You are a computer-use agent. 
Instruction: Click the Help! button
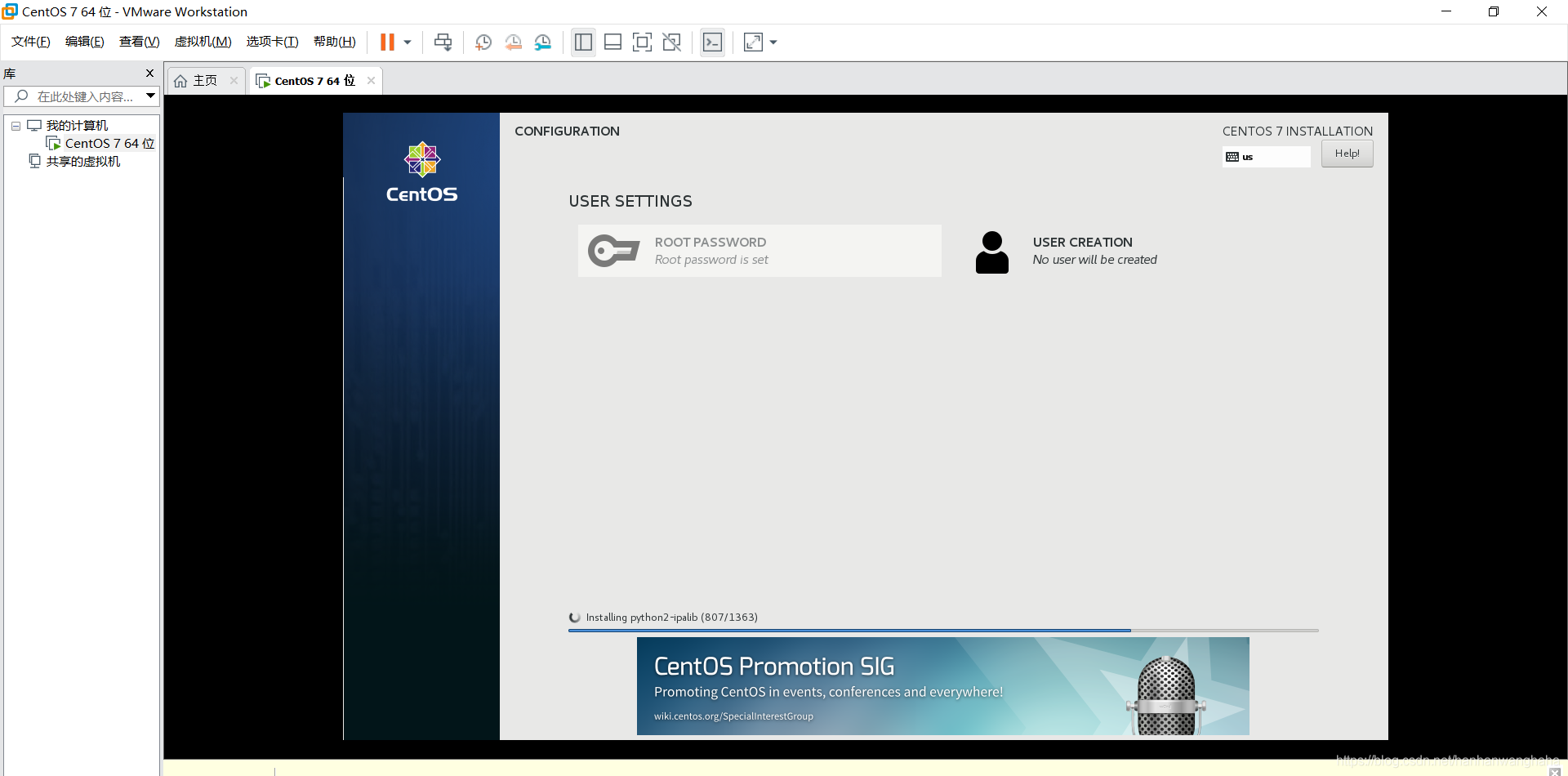click(1347, 154)
